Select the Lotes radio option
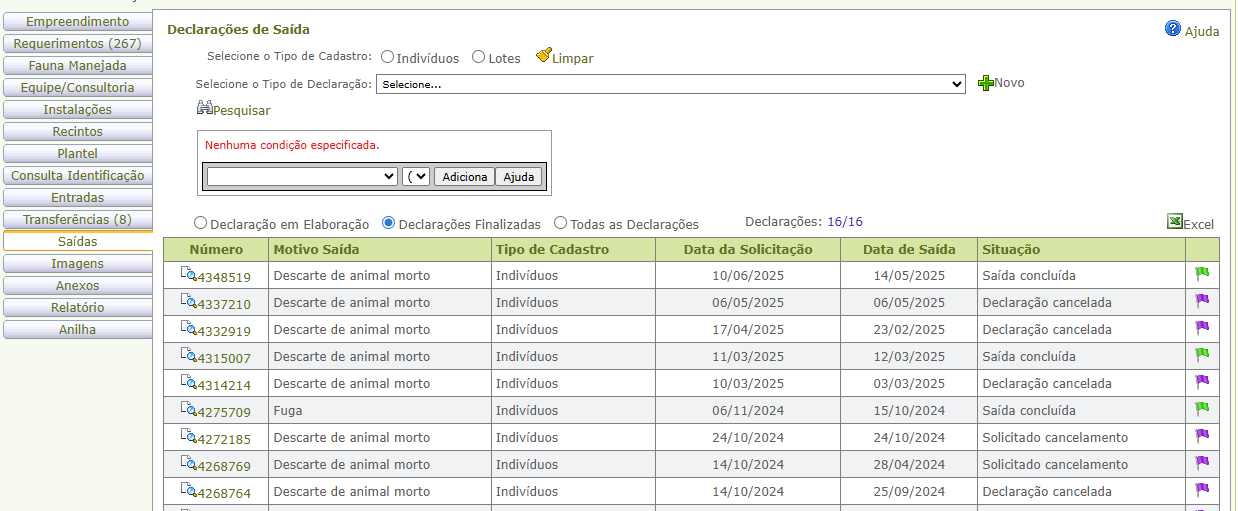The width and height of the screenshot is (1238, 511). point(479,58)
